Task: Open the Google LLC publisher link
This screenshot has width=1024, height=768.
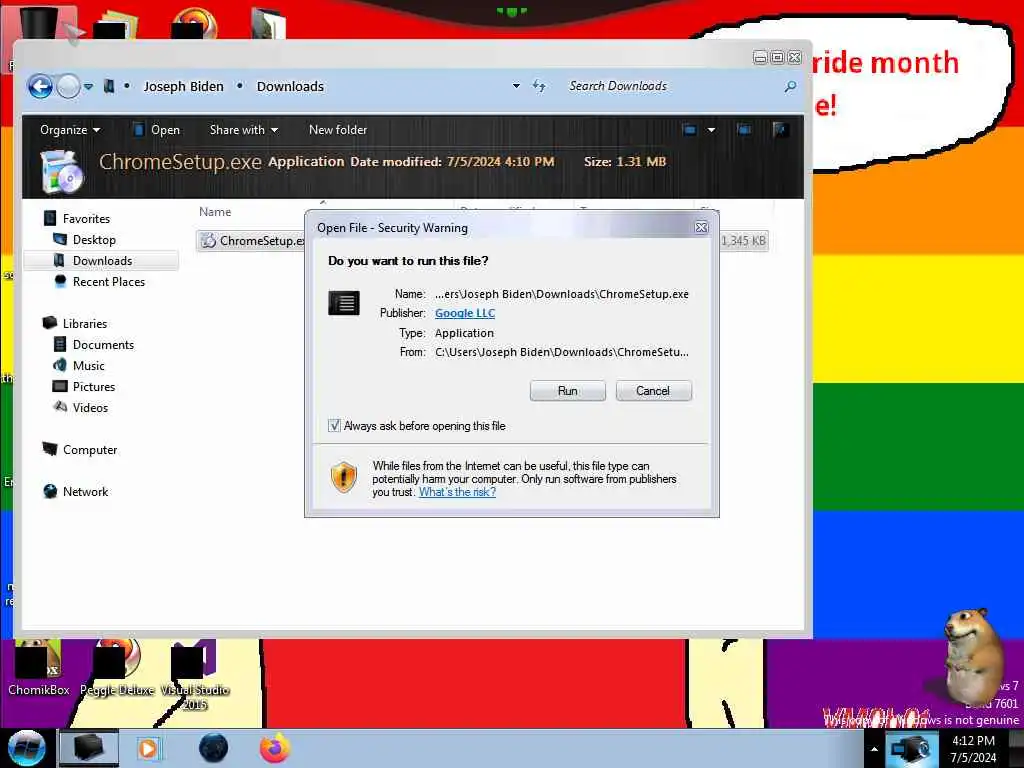Action: pyautogui.click(x=465, y=313)
